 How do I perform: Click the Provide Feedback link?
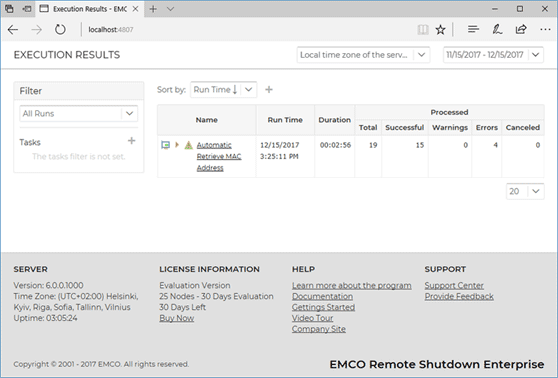point(459,296)
